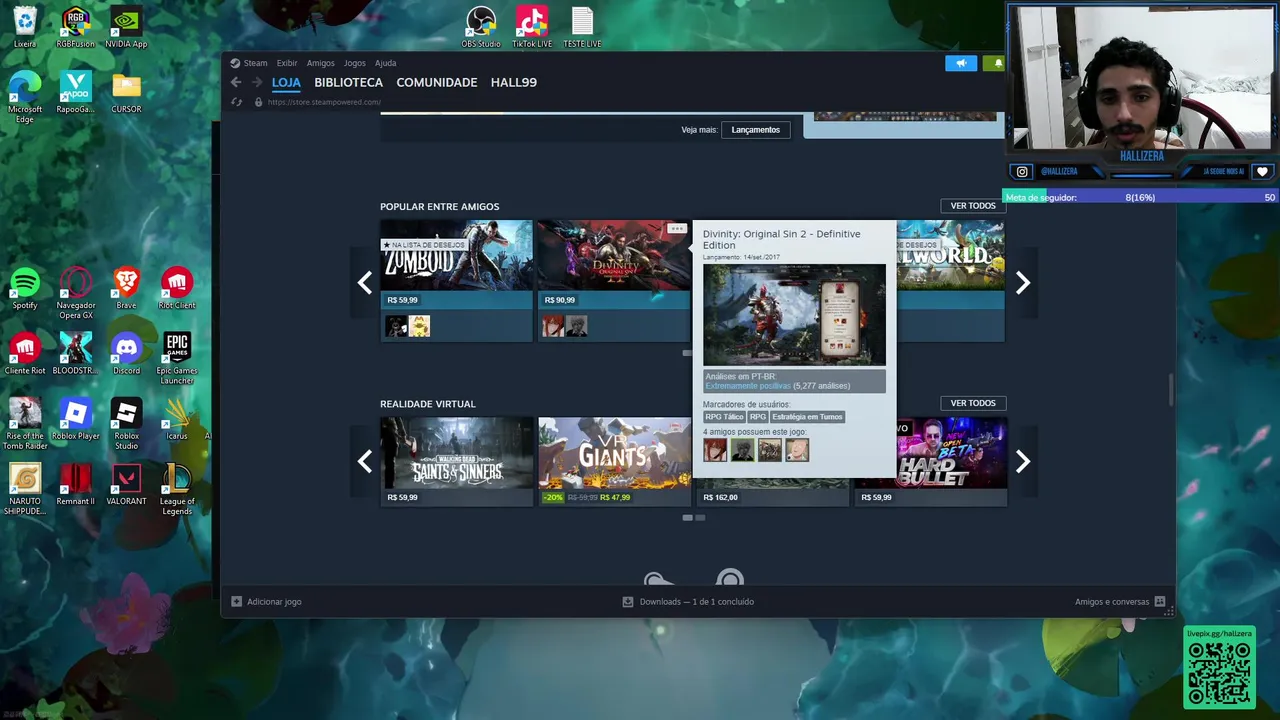This screenshot has height=720, width=1280.
Task: Launch Roblox Player shortcut
Action: (x=75, y=419)
